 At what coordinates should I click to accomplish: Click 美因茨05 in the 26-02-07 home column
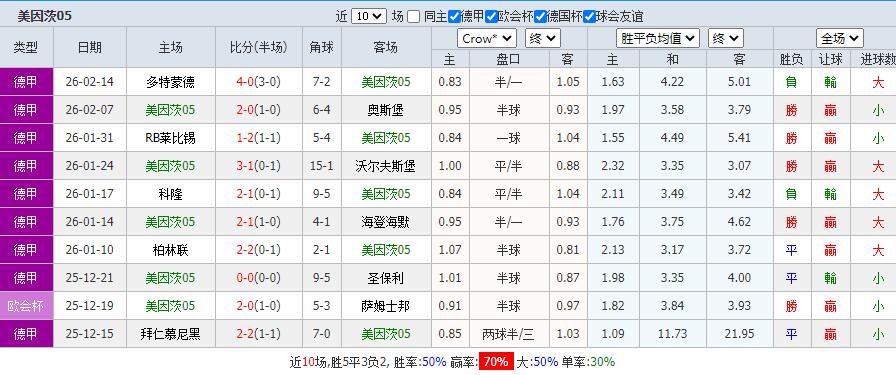click(170, 110)
